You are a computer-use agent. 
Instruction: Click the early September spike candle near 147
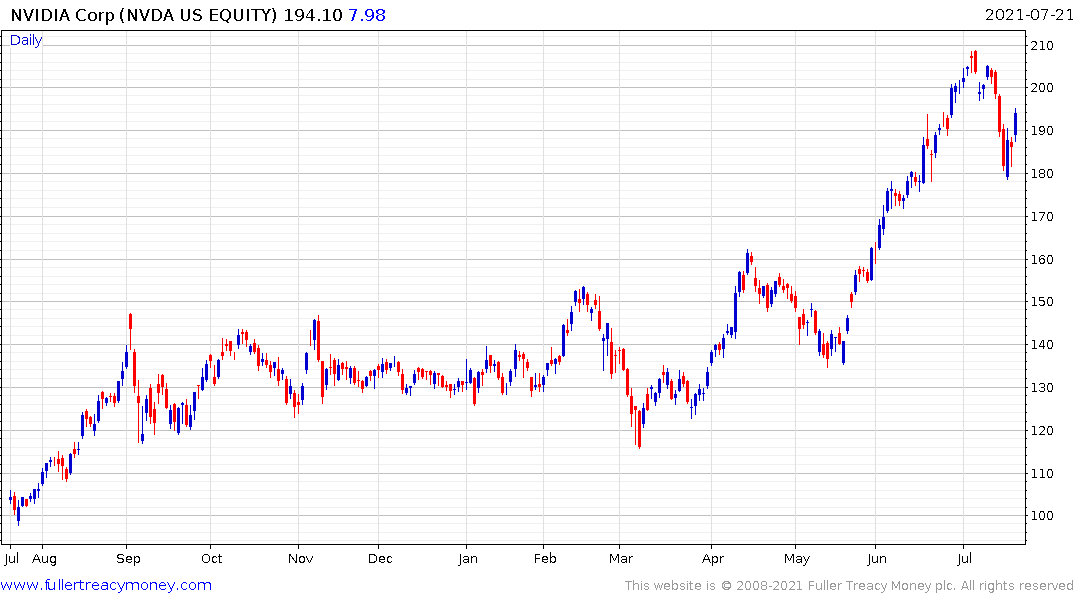(130, 331)
